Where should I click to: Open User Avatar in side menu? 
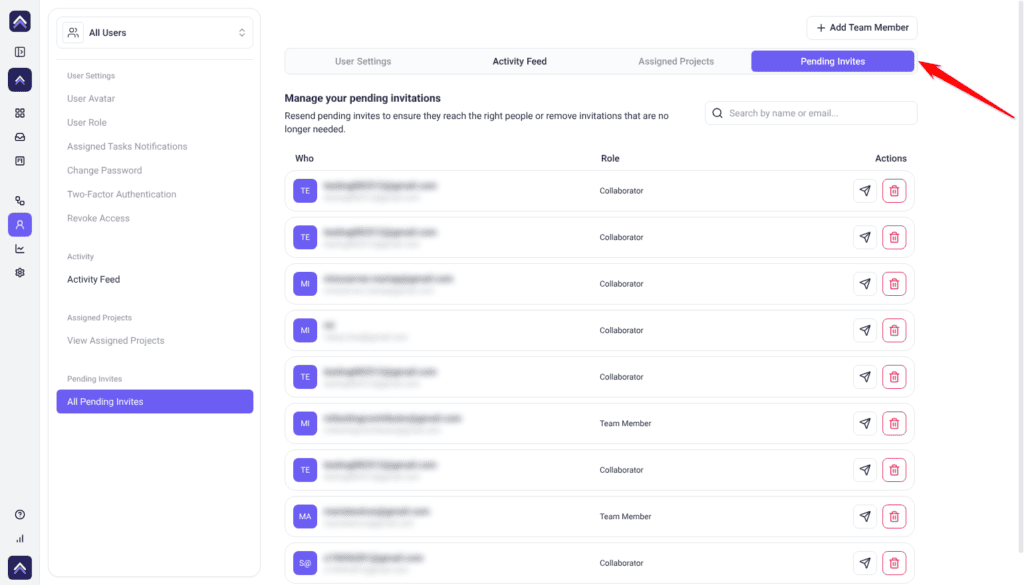coord(91,99)
